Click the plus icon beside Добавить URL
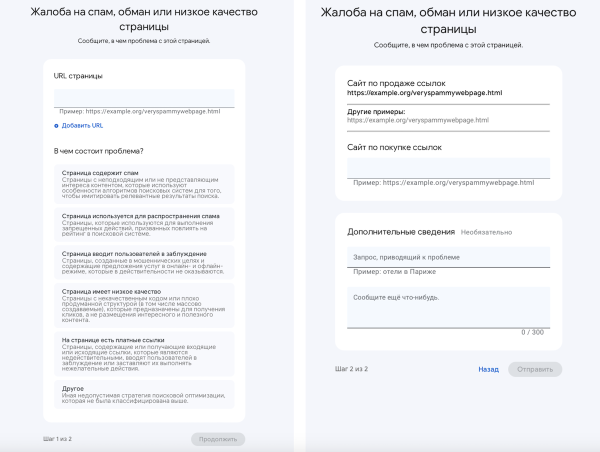This screenshot has height=452, width=600. click(x=57, y=126)
